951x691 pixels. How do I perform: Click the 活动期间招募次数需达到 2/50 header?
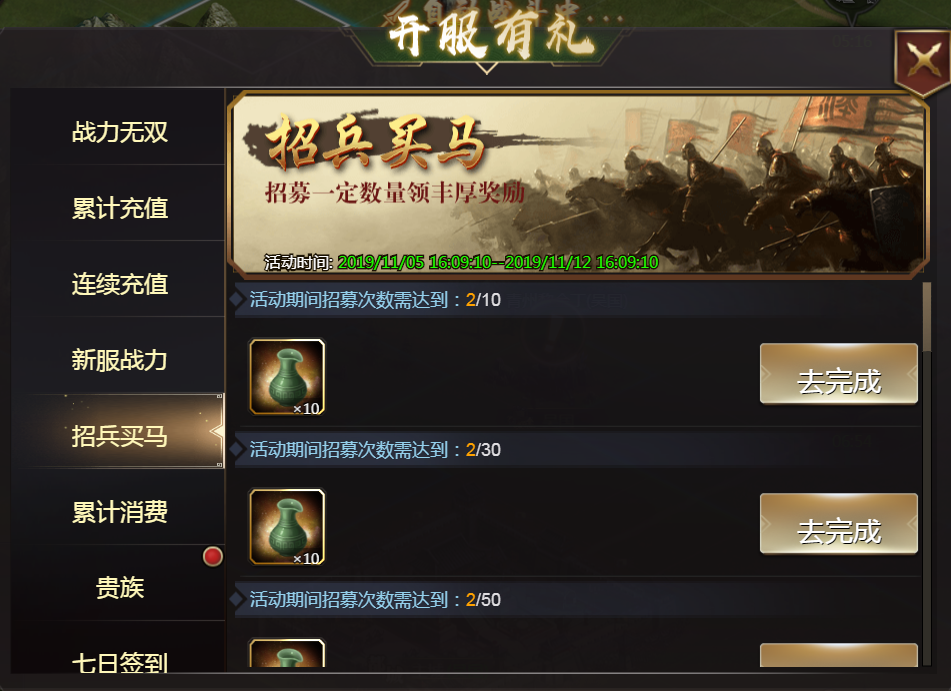pos(375,599)
